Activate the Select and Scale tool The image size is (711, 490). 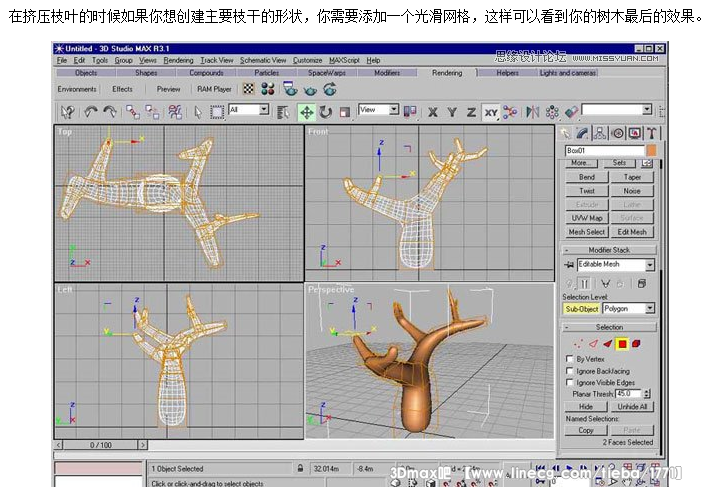pos(345,112)
